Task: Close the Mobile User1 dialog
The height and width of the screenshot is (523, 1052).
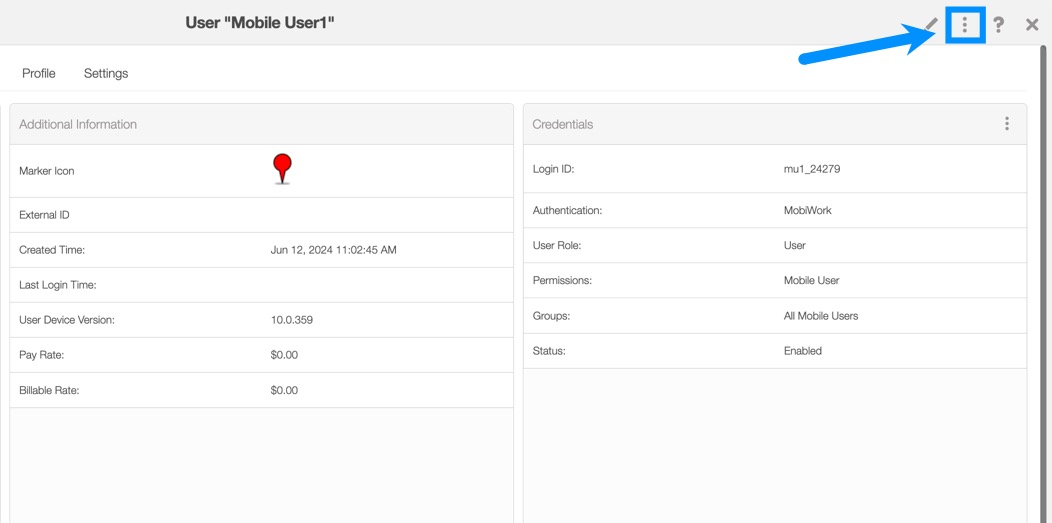Action: (x=1032, y=24)
